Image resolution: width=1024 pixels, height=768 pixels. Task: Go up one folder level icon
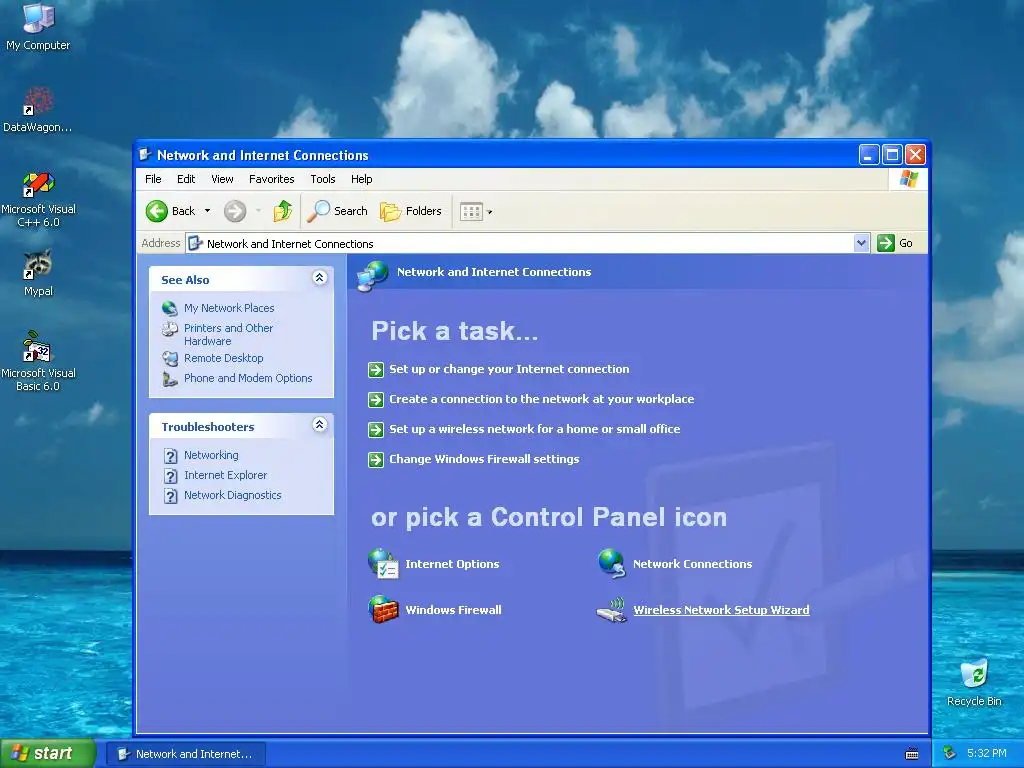click(283, 211)
